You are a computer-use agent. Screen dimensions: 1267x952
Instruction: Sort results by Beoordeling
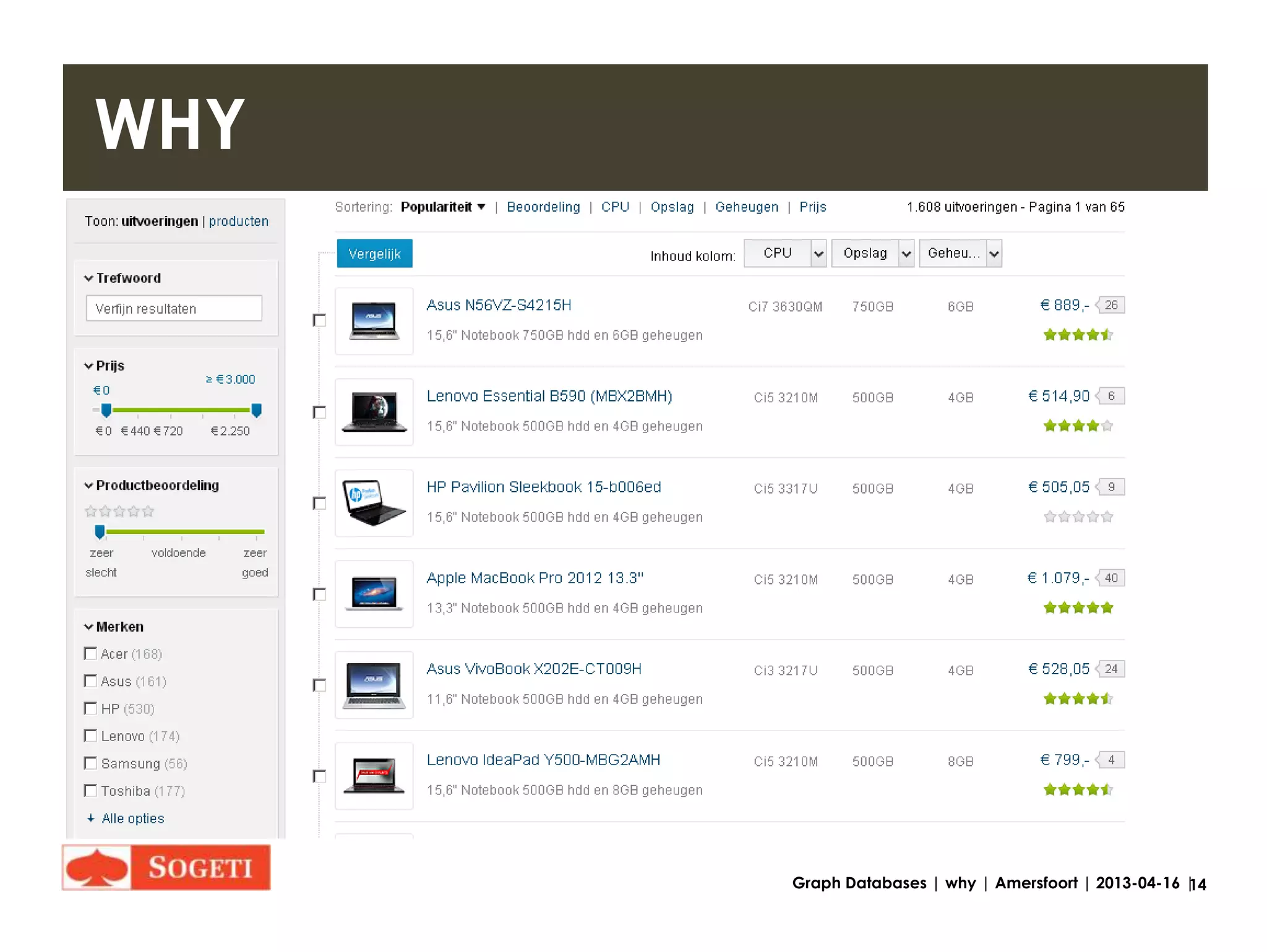[x=543, y=207]
